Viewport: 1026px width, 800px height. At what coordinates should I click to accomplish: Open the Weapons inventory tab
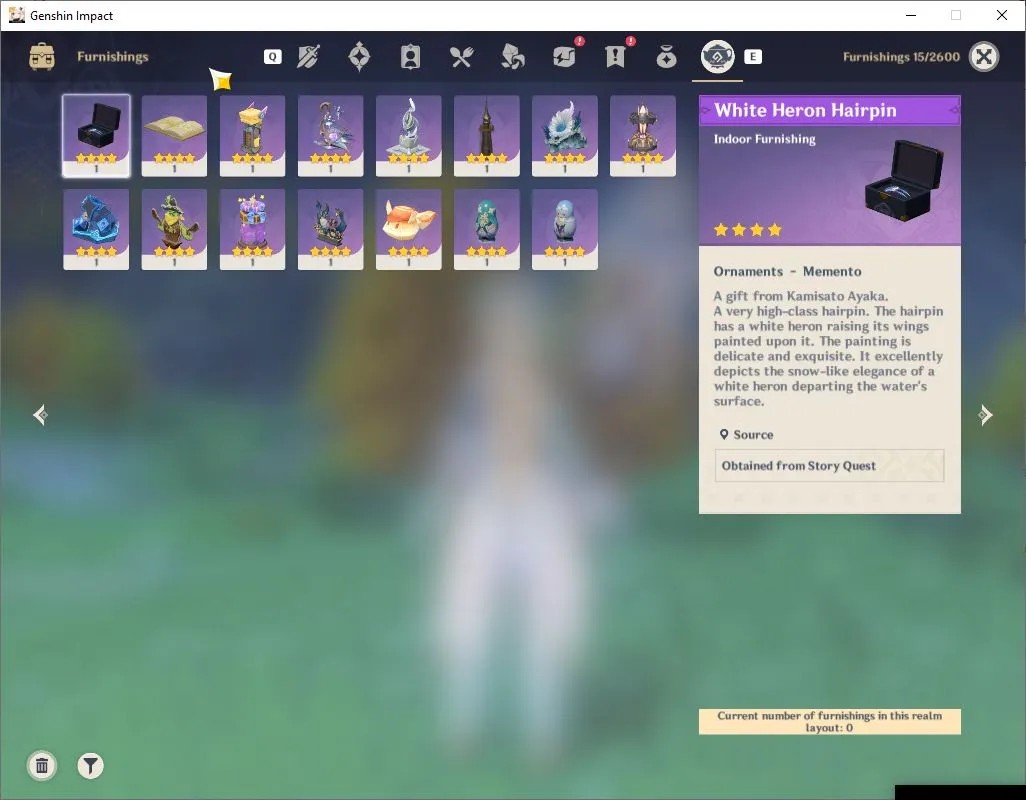pyautogui.click(x=308, y=57)
